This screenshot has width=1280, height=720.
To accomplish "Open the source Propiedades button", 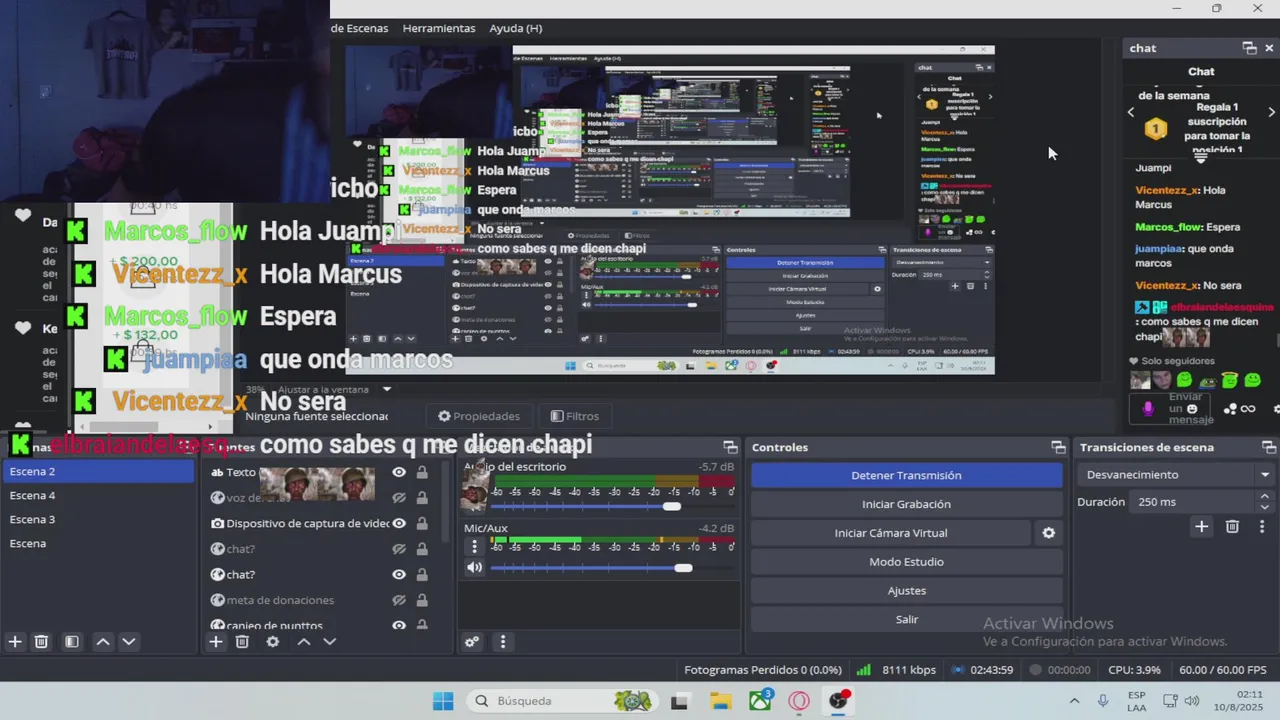I will (x=479, y=416).
